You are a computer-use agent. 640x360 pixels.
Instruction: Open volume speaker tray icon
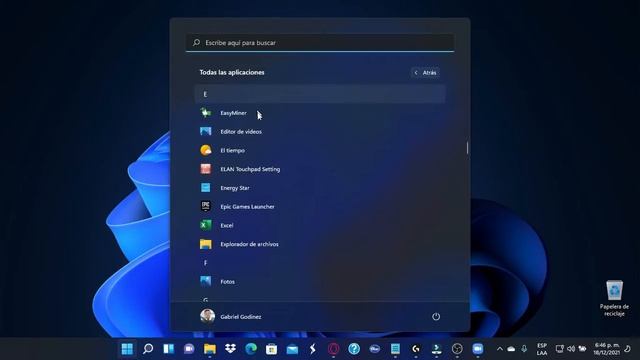tap(571, 349)
